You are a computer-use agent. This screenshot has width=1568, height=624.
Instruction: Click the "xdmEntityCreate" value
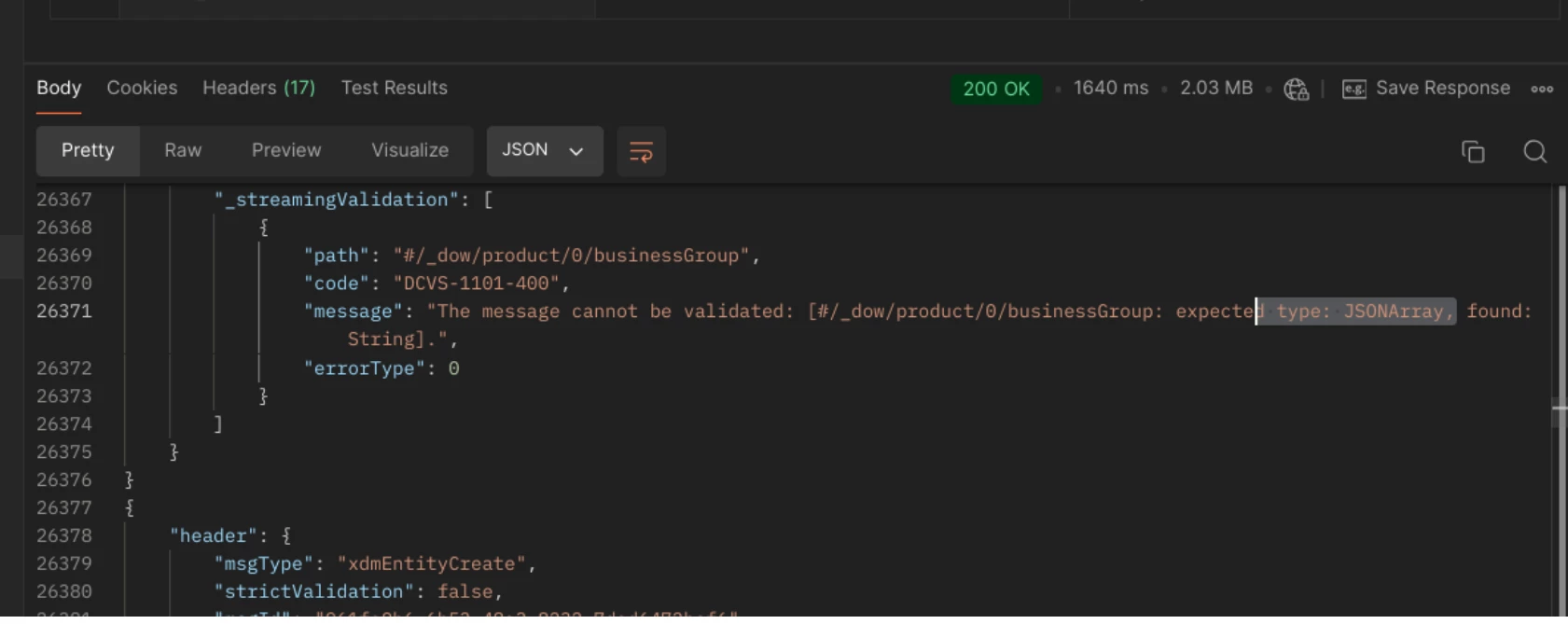432,564
